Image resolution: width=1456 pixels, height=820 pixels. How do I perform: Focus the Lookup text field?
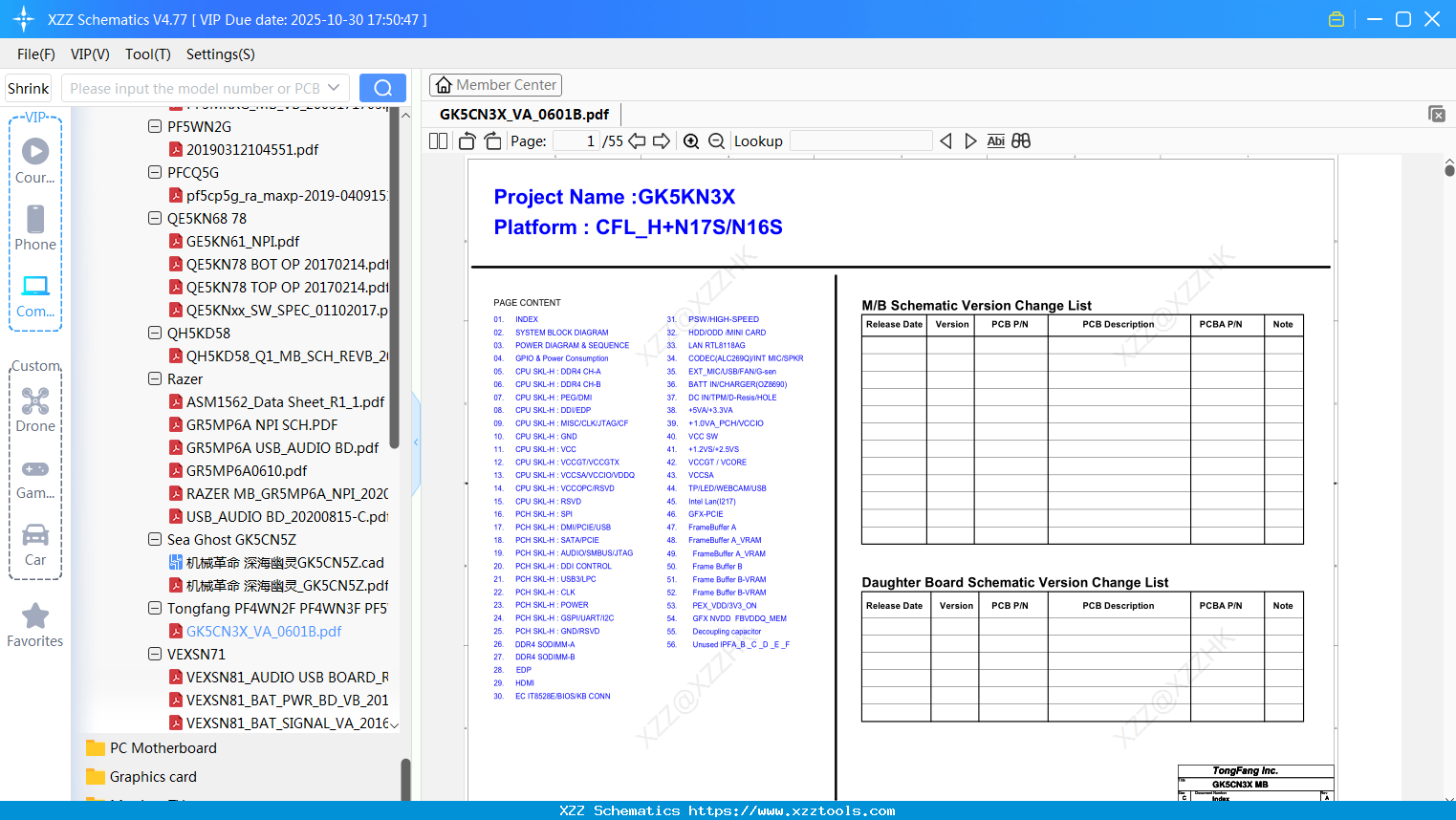[861, 141]
